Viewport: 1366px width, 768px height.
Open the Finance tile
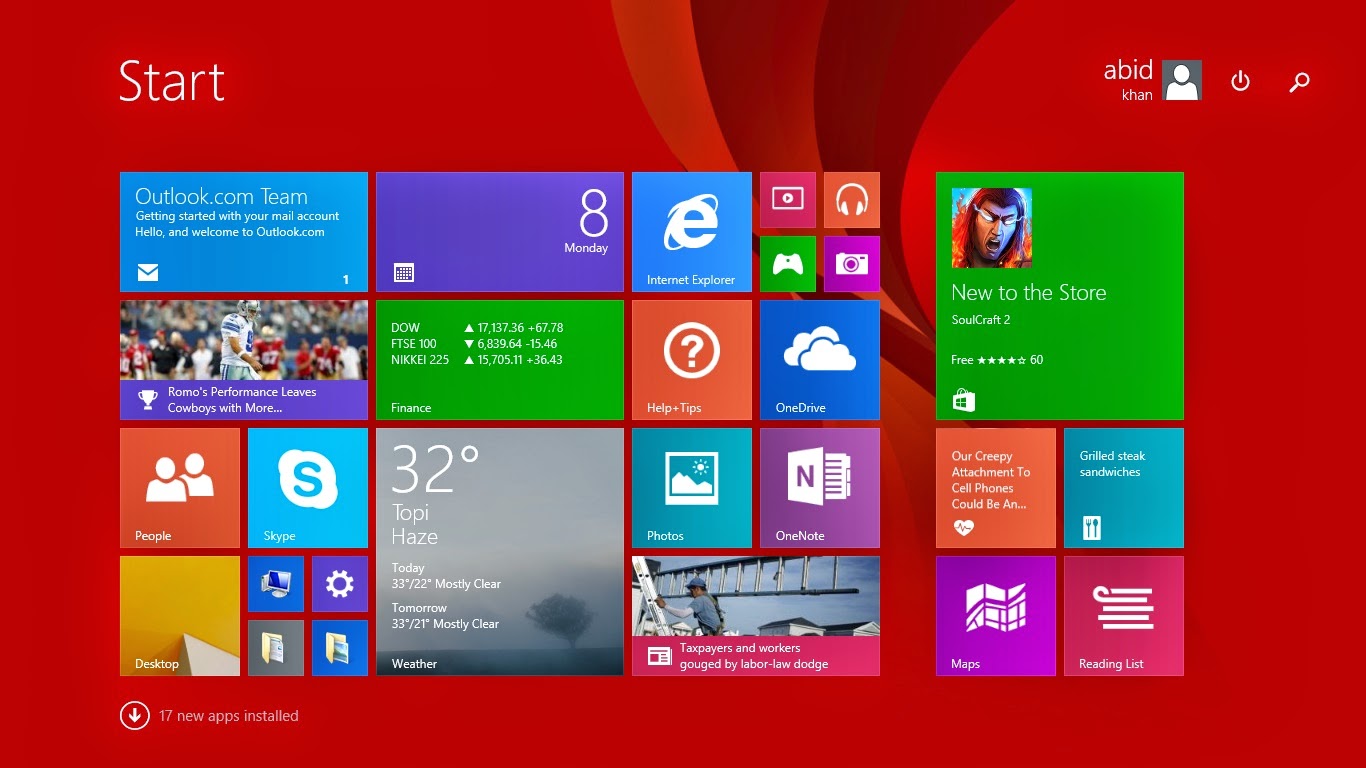tap(500, 360)
